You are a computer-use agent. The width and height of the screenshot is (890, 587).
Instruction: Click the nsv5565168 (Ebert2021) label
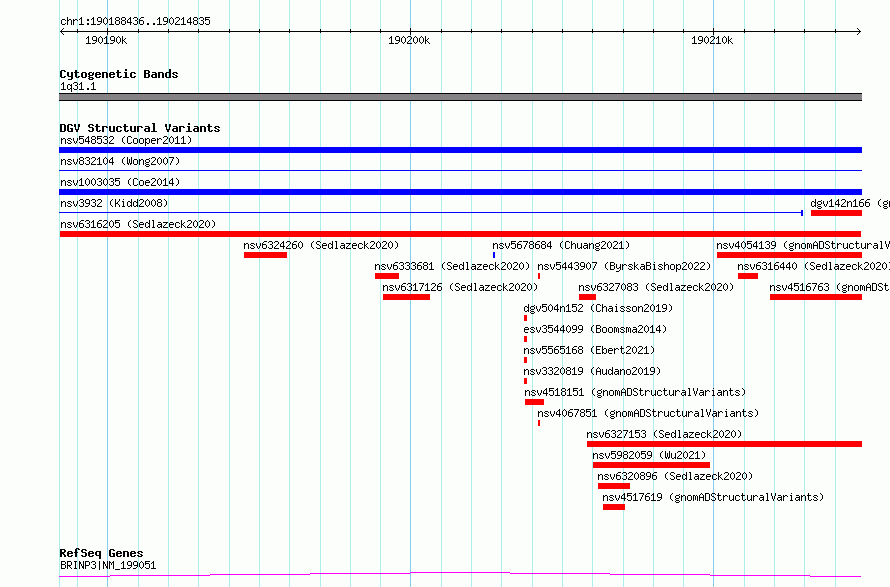click(x=589, y=350)
